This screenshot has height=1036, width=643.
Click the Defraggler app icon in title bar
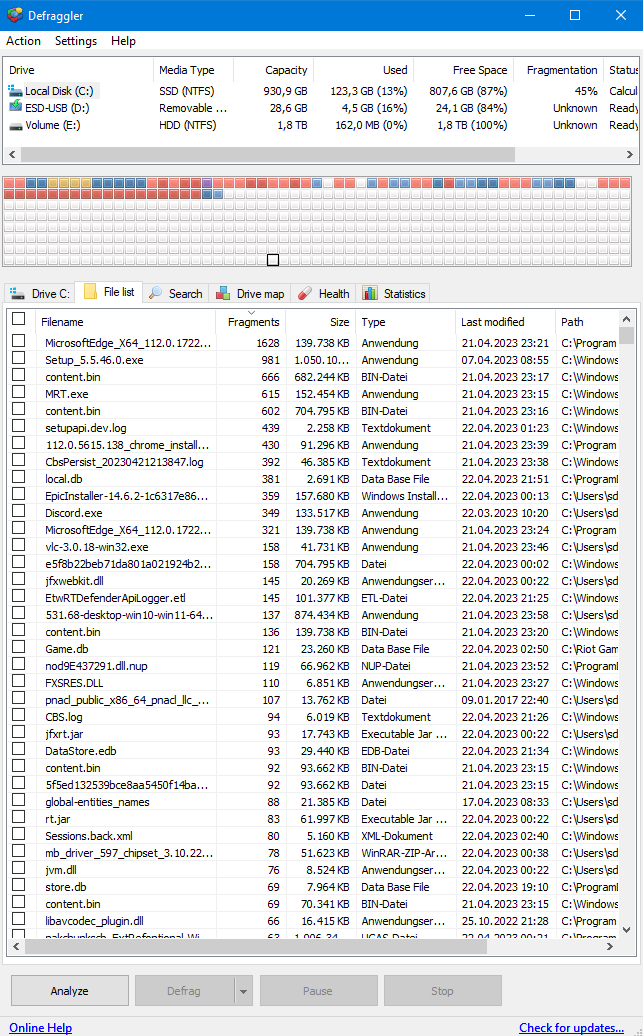[x=14, y=15]
